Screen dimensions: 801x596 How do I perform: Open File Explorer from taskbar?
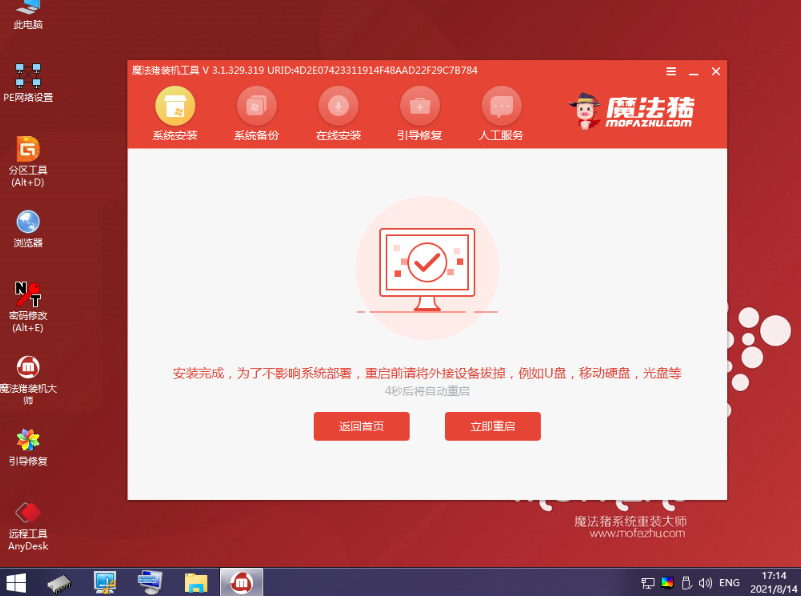click(196, 582)
